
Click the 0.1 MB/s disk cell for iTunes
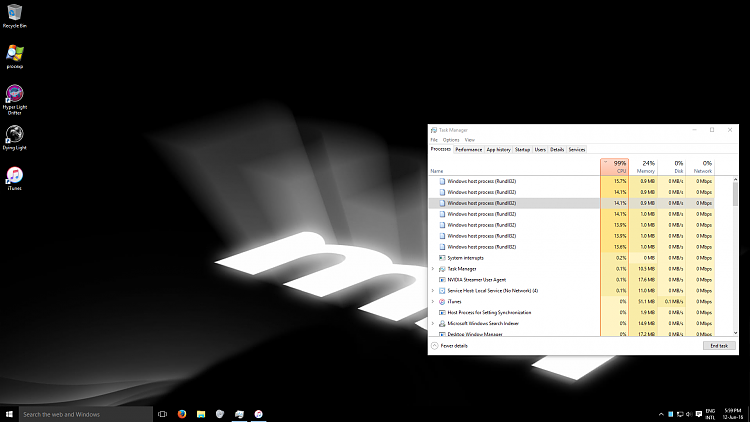672,302
